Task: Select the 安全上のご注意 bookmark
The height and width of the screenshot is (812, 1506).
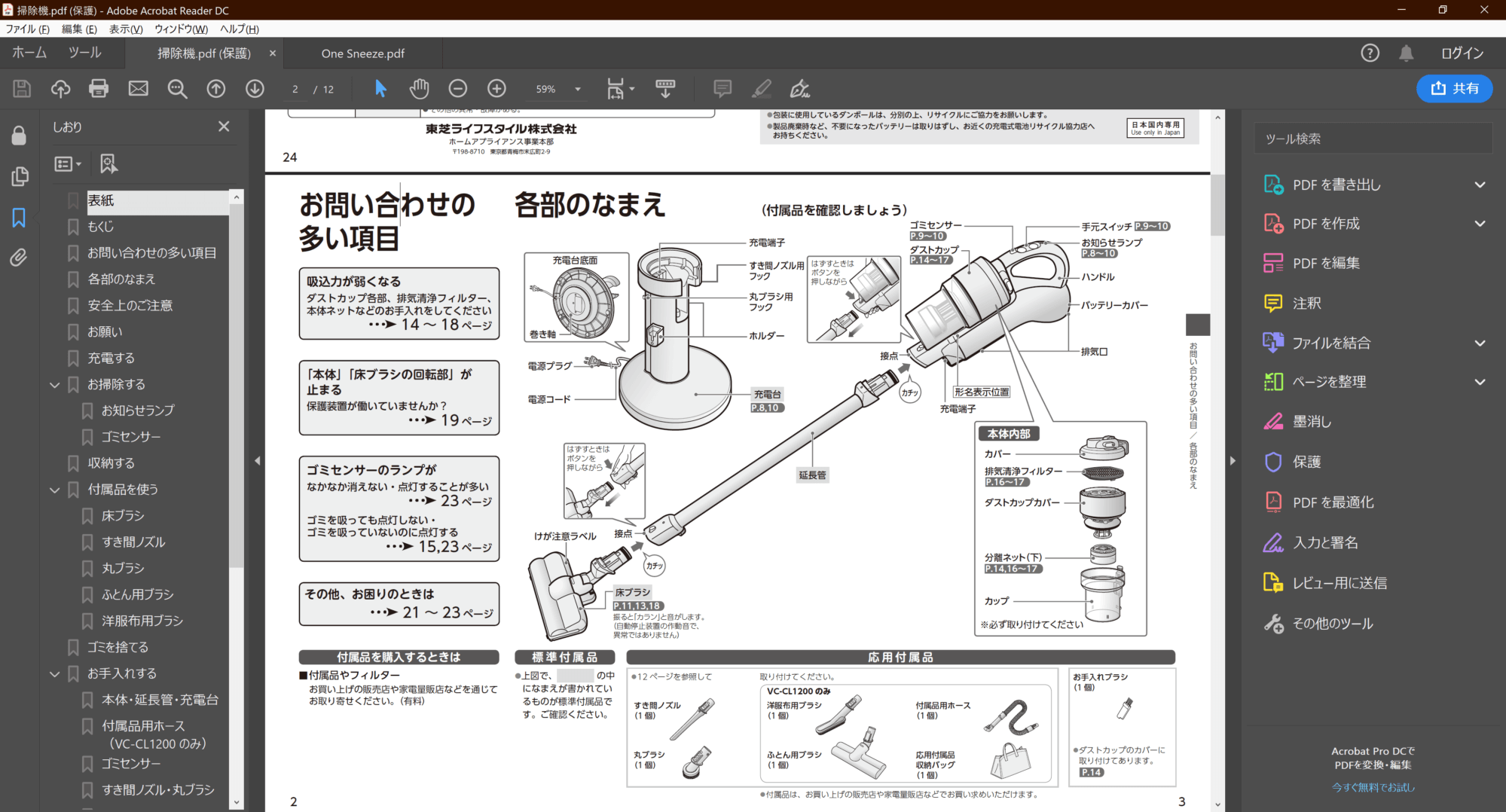Action: click(130, 305)
